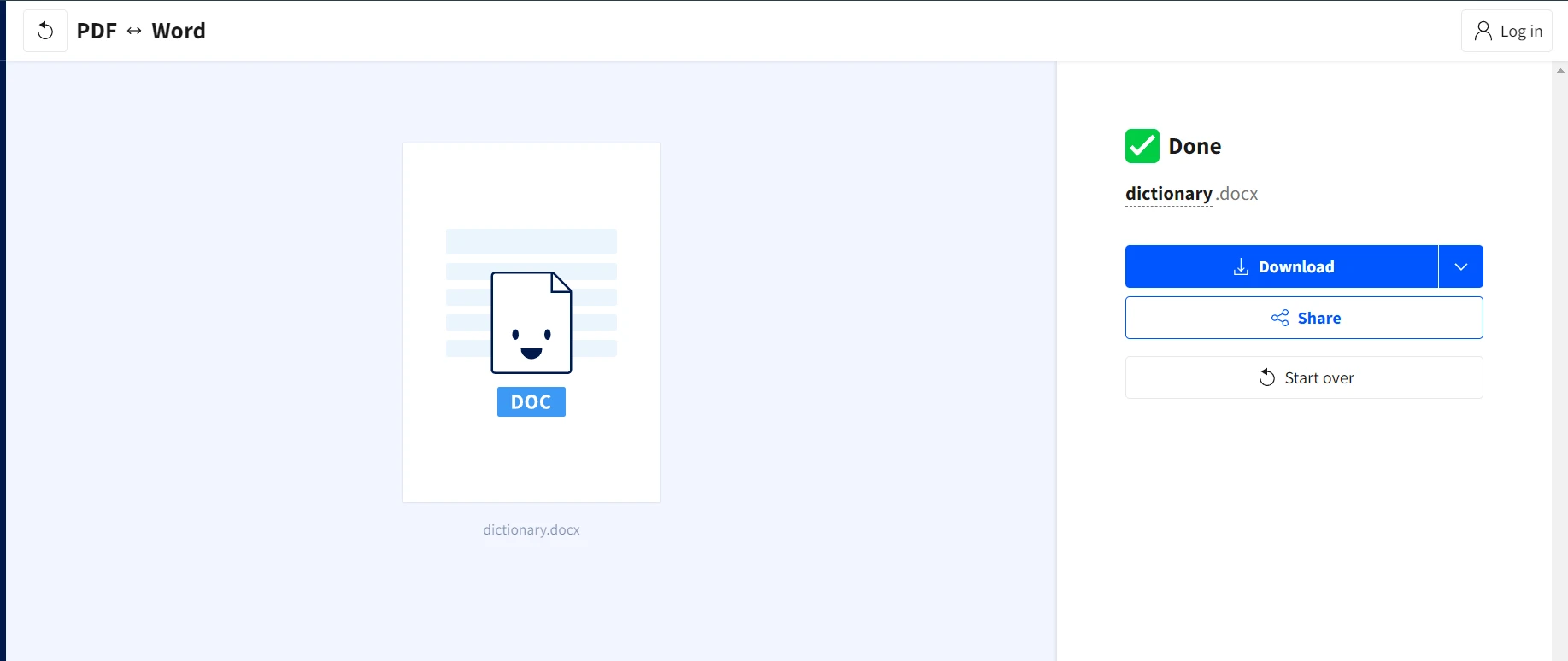This screenshot has width=1568, height=661.
Task: Expand the Download options chevron
Action: point(1461,266)
